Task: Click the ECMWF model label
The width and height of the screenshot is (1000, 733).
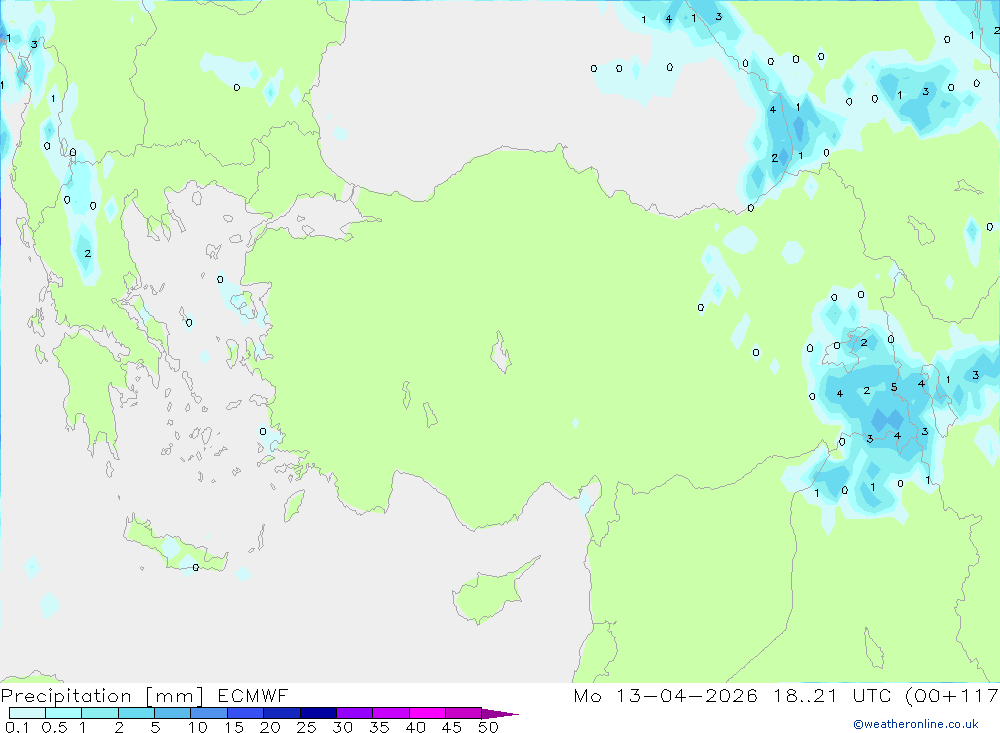Action: tap(253, 695)
